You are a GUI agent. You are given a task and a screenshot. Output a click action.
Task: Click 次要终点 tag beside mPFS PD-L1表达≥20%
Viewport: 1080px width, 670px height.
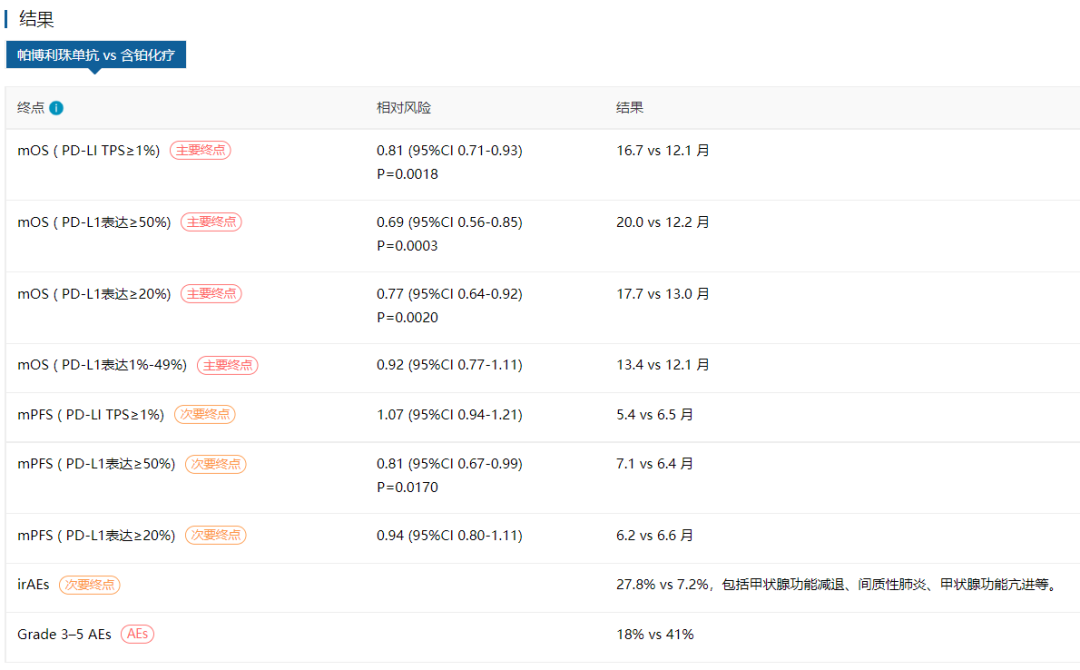215,535
